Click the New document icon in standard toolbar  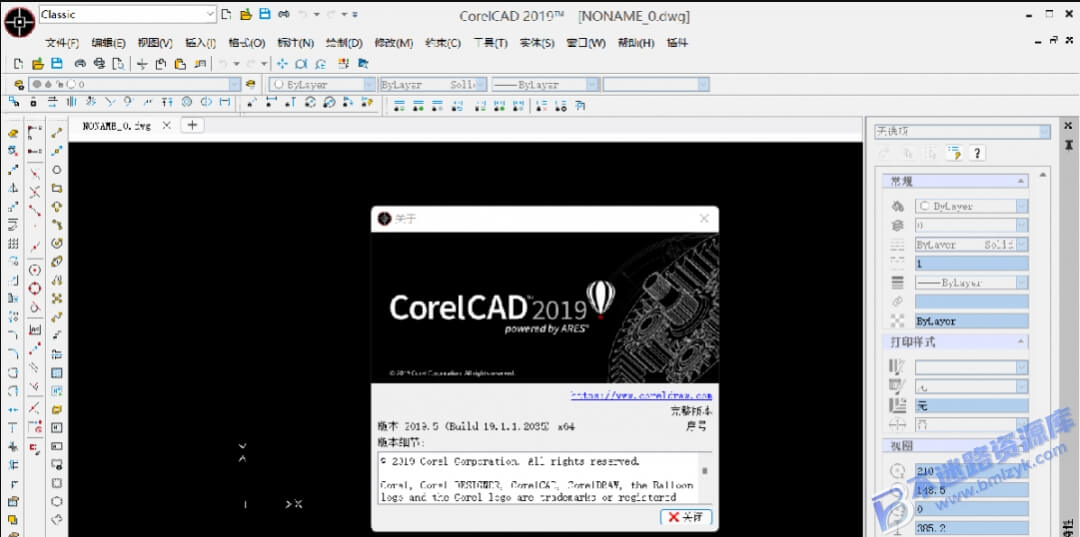[19, 63]
